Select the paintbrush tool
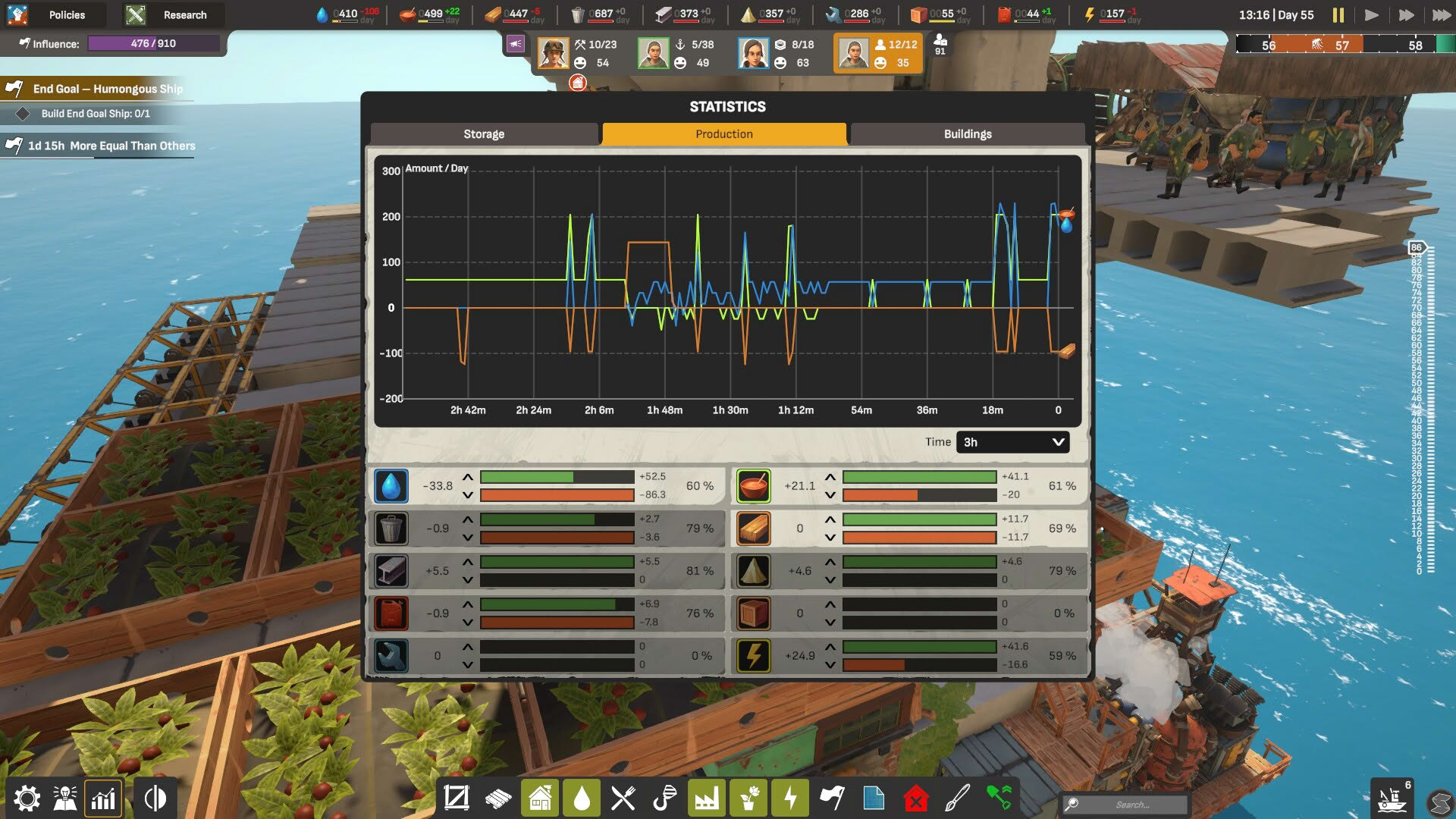The height and width of the screenshot is (819, 1456). coord(958,799)
